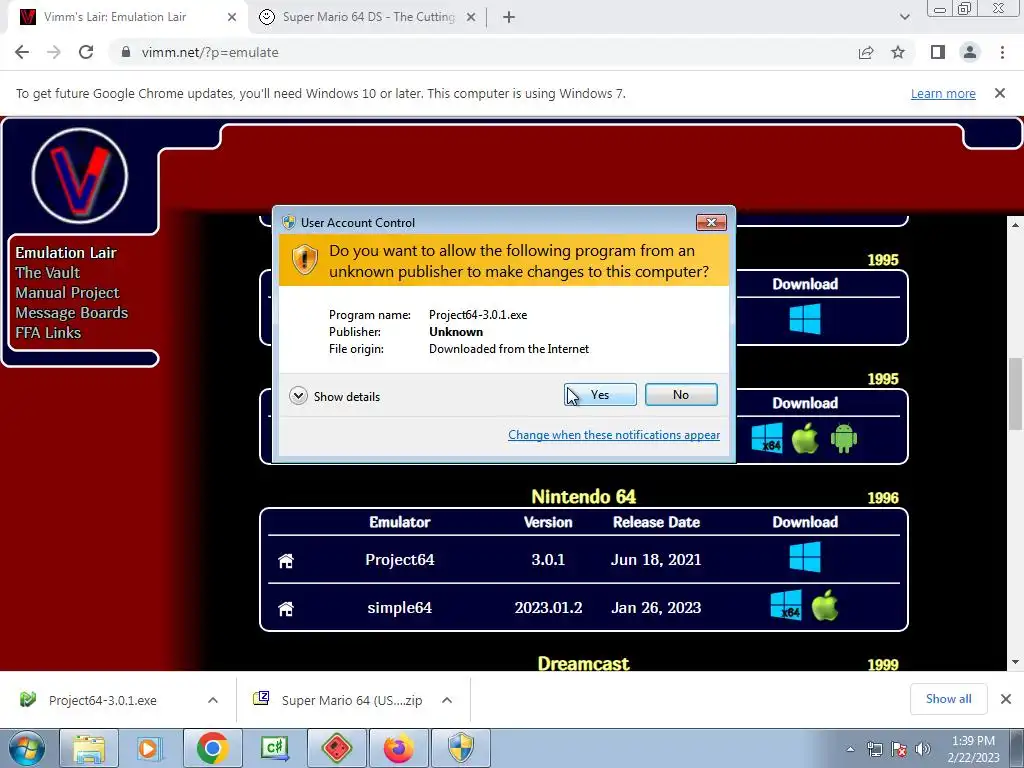Bookmark this page with star icon
The image size is (1024, 768).
click(898, 52)
